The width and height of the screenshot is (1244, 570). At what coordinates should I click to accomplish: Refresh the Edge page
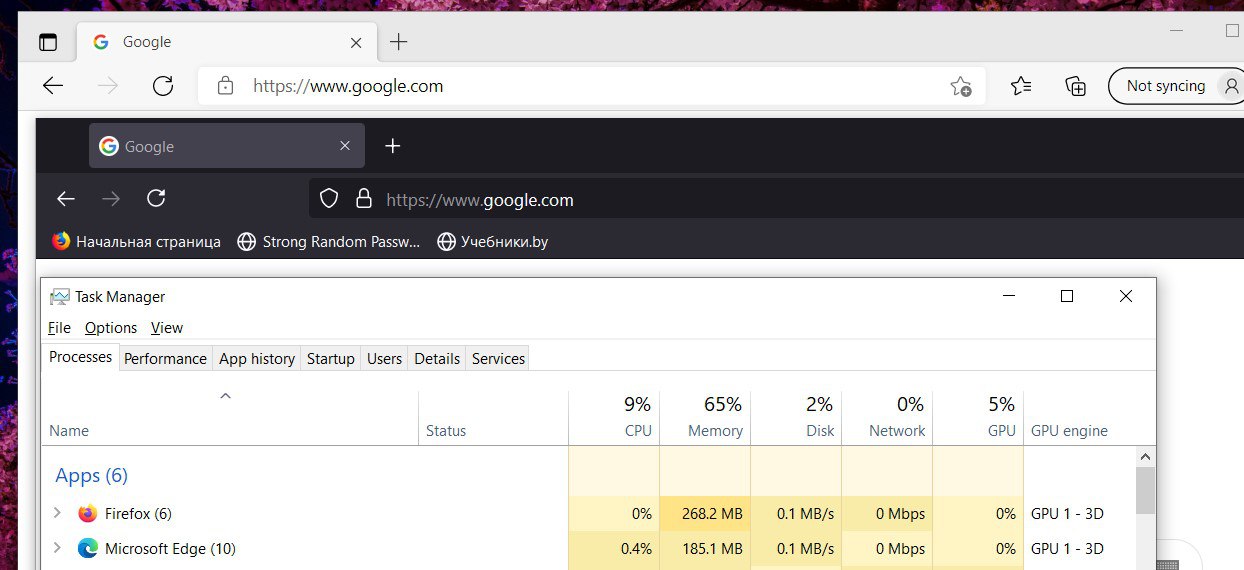(x=162, y=86)
